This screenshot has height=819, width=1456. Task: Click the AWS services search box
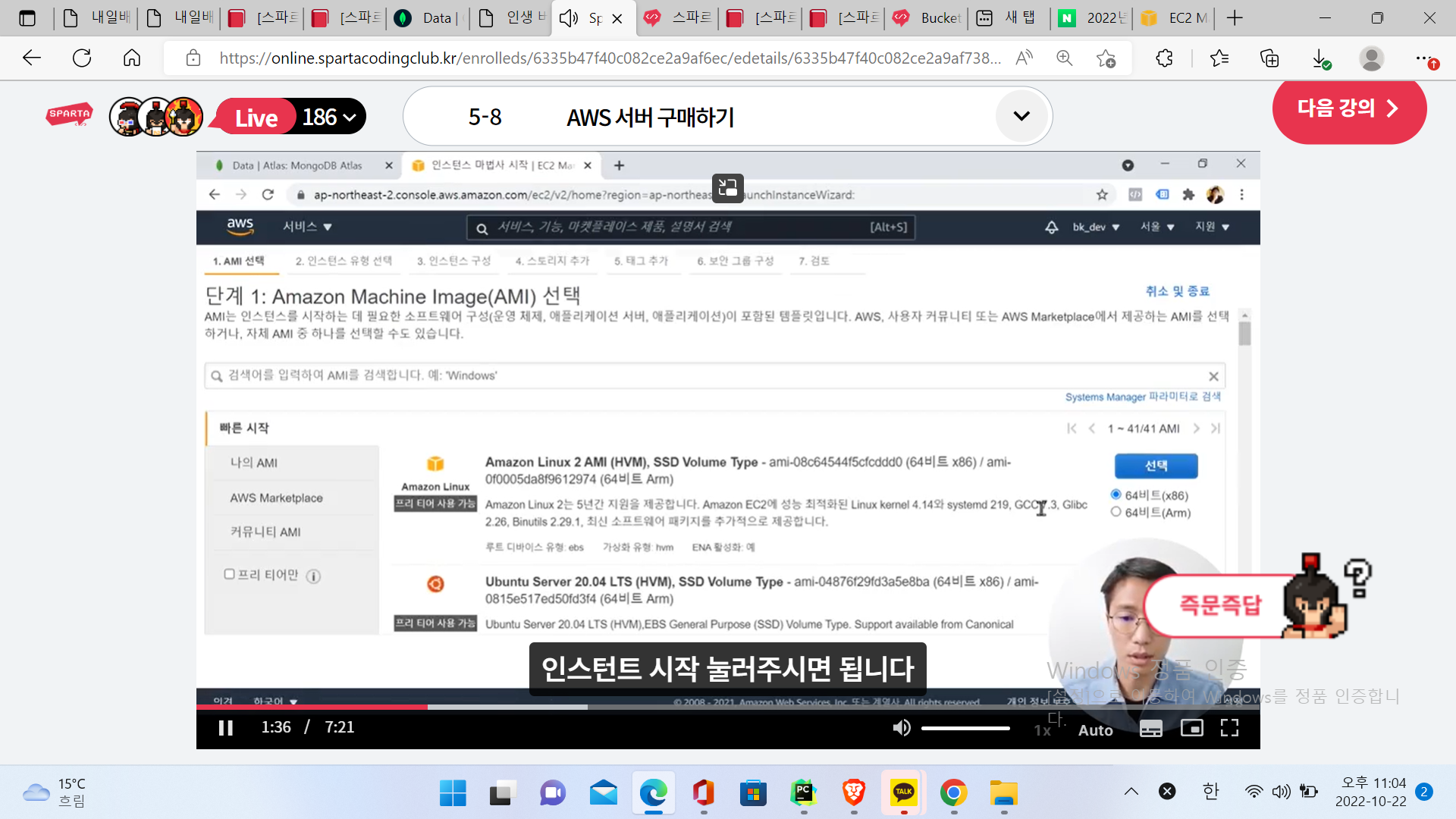tap(691, 227)
